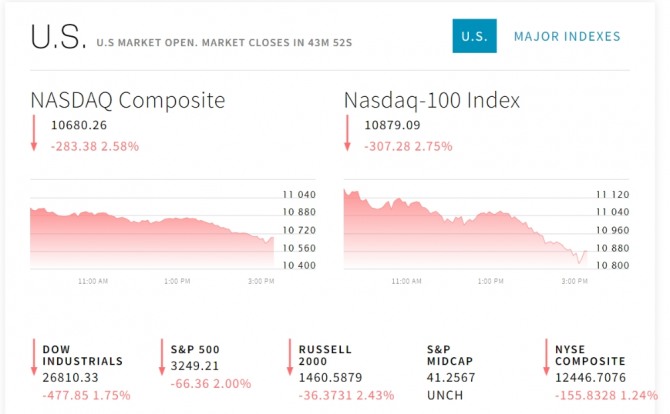The width and height of the screenshot is (670, 414).
Task: Open the Nasdaq-100 Index title link
Action: 431,101
